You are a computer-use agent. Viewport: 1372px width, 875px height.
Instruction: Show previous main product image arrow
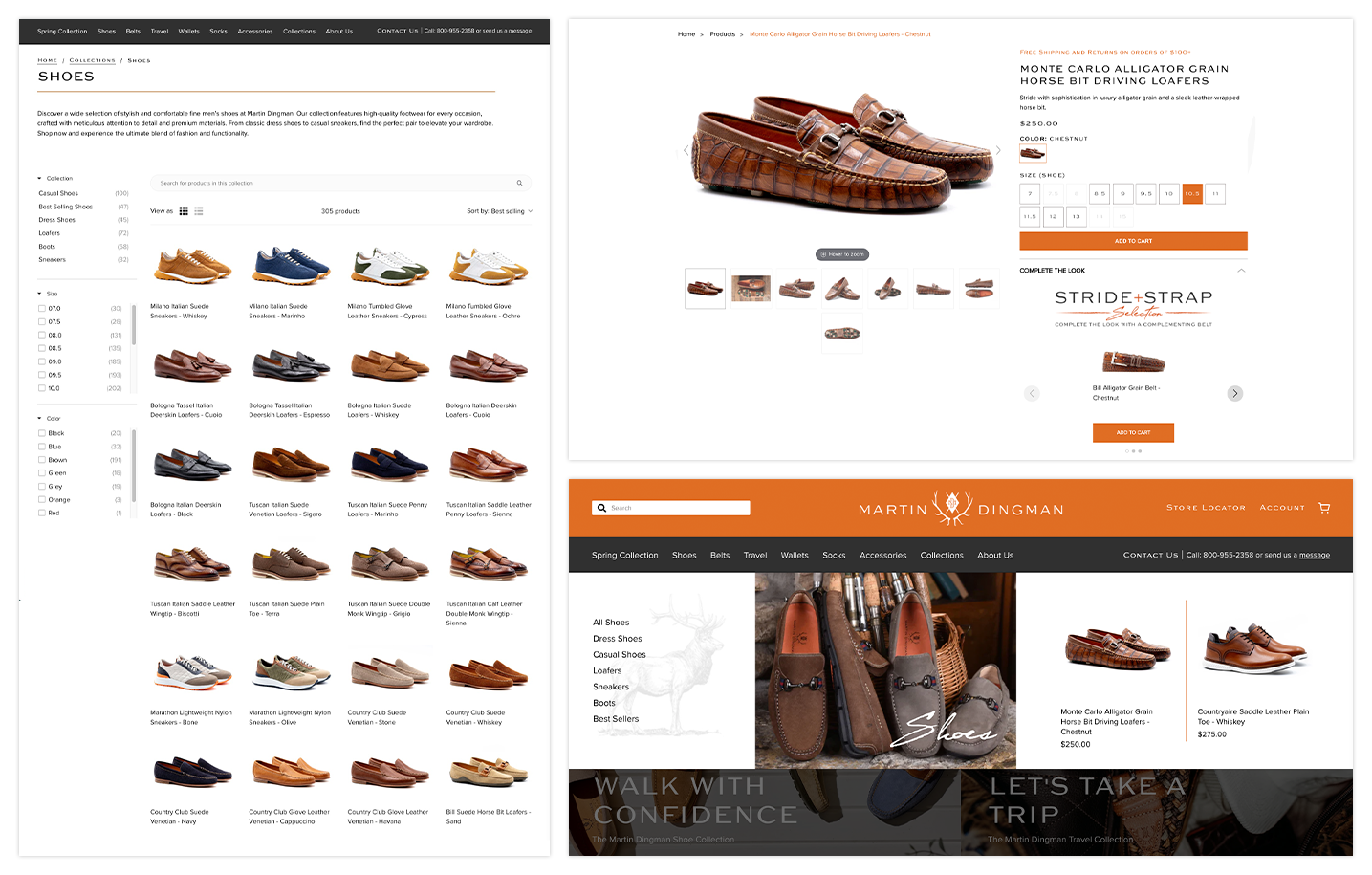pyautogui.click(x=686, y=150)
